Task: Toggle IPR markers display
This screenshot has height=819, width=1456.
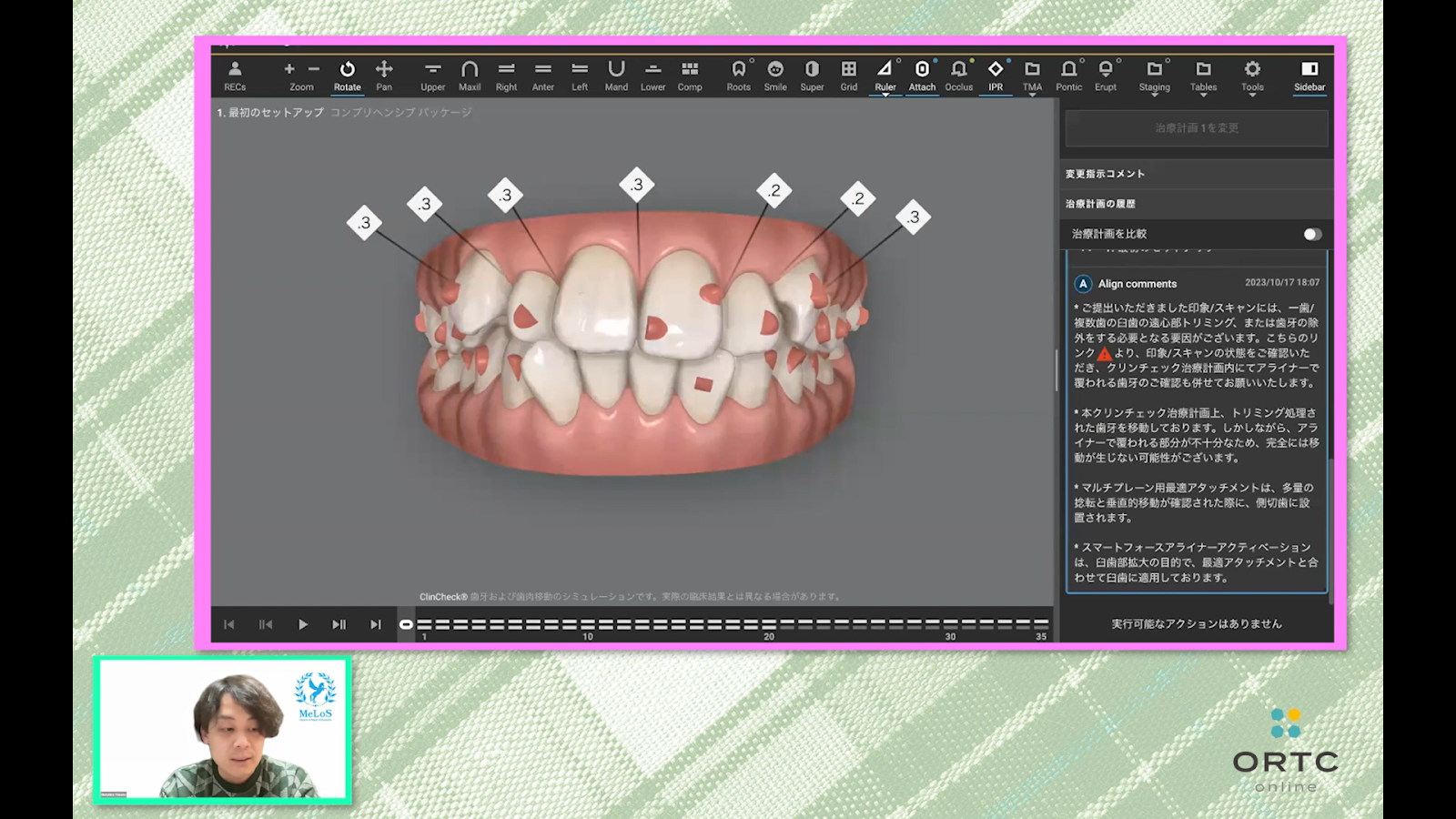Action: [996, 76]
